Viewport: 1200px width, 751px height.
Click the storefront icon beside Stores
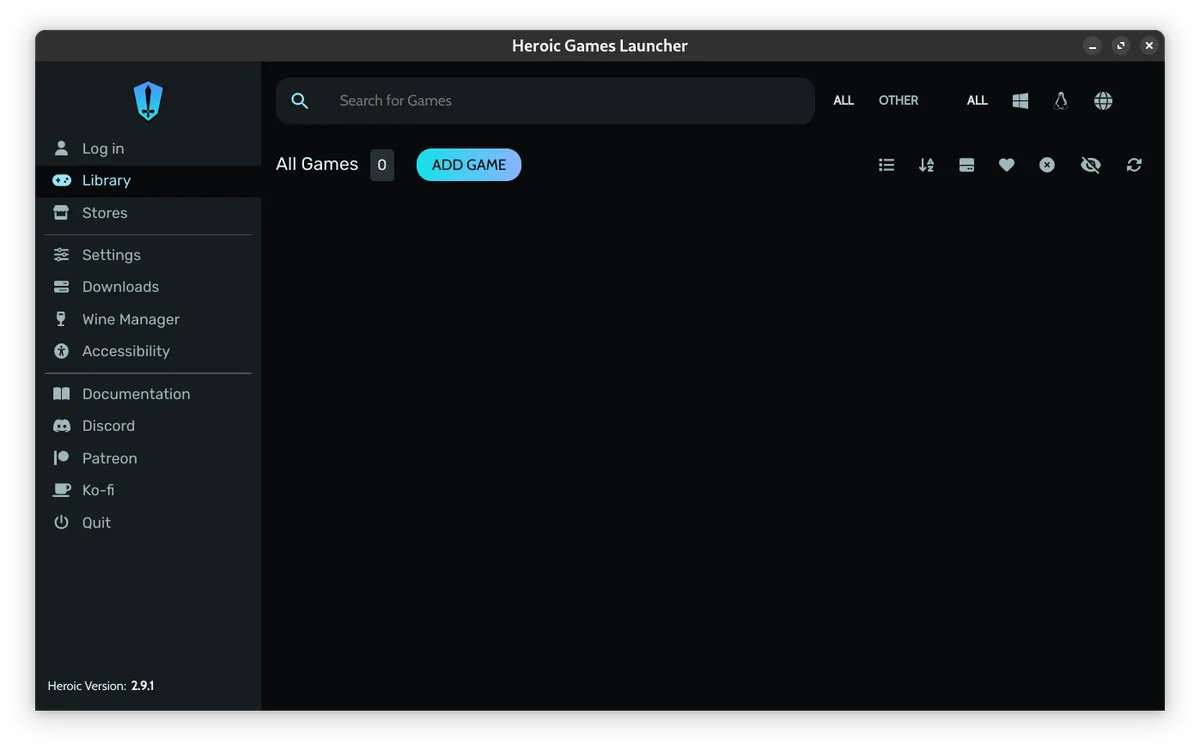point(62,213)
